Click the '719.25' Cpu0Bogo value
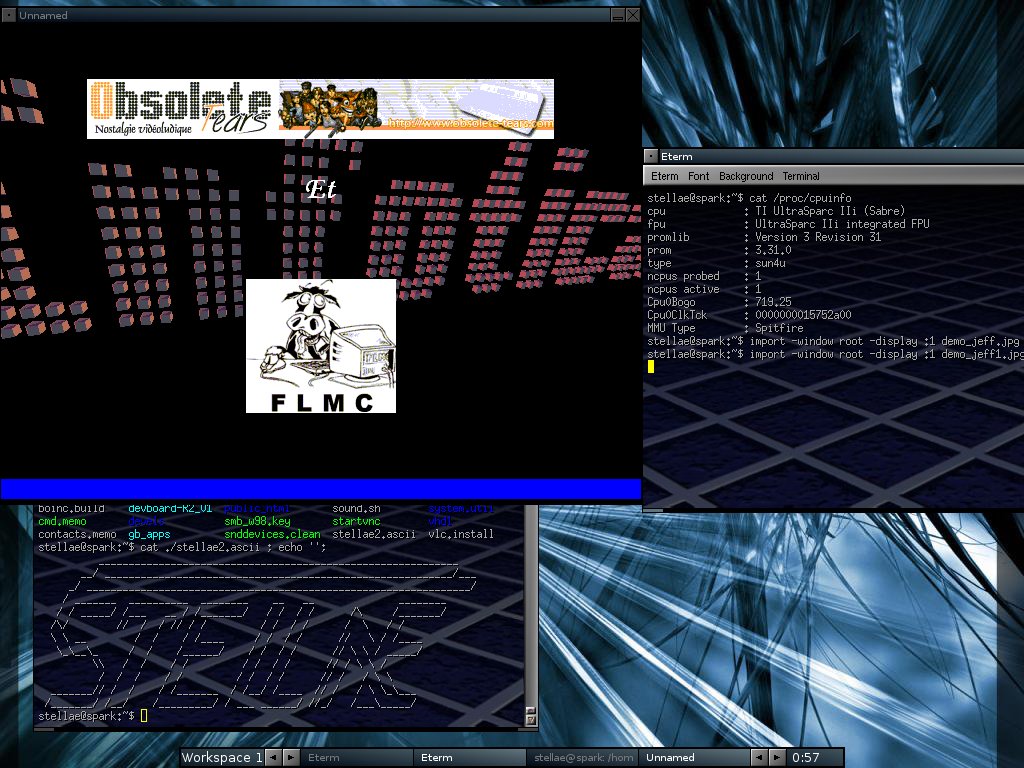Viewport: 1024px width, 768px height. click(773, 302)
